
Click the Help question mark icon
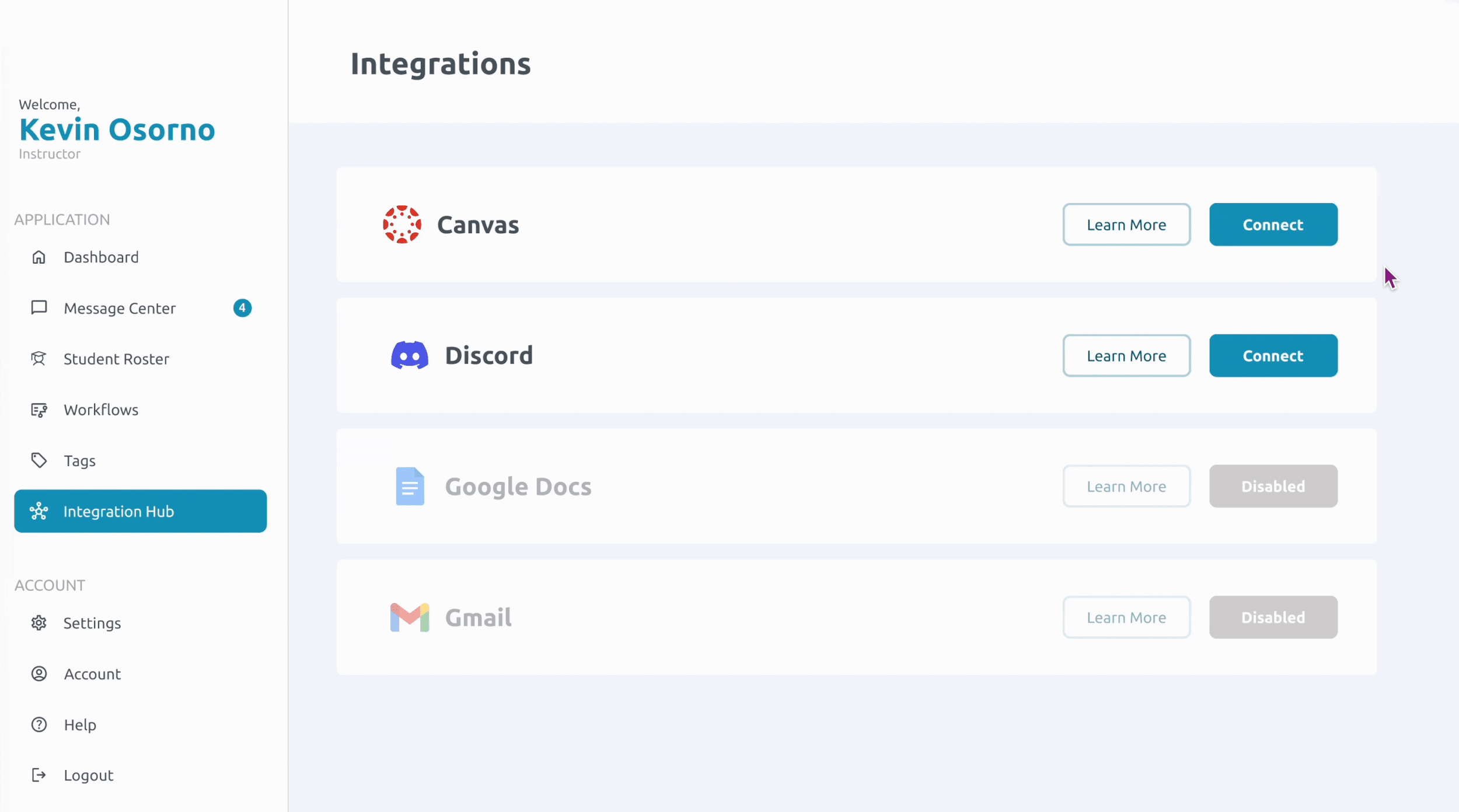click(x=39, y=724)
